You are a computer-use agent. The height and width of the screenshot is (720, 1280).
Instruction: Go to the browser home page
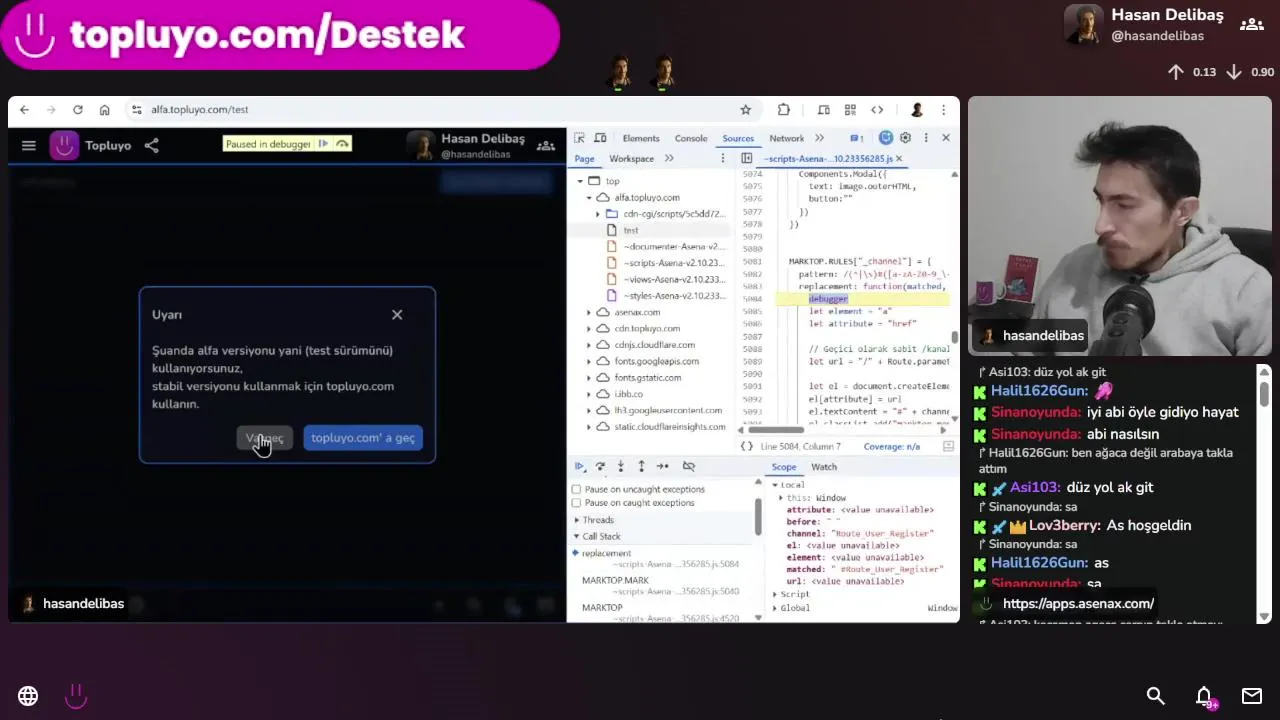point(104,110)
